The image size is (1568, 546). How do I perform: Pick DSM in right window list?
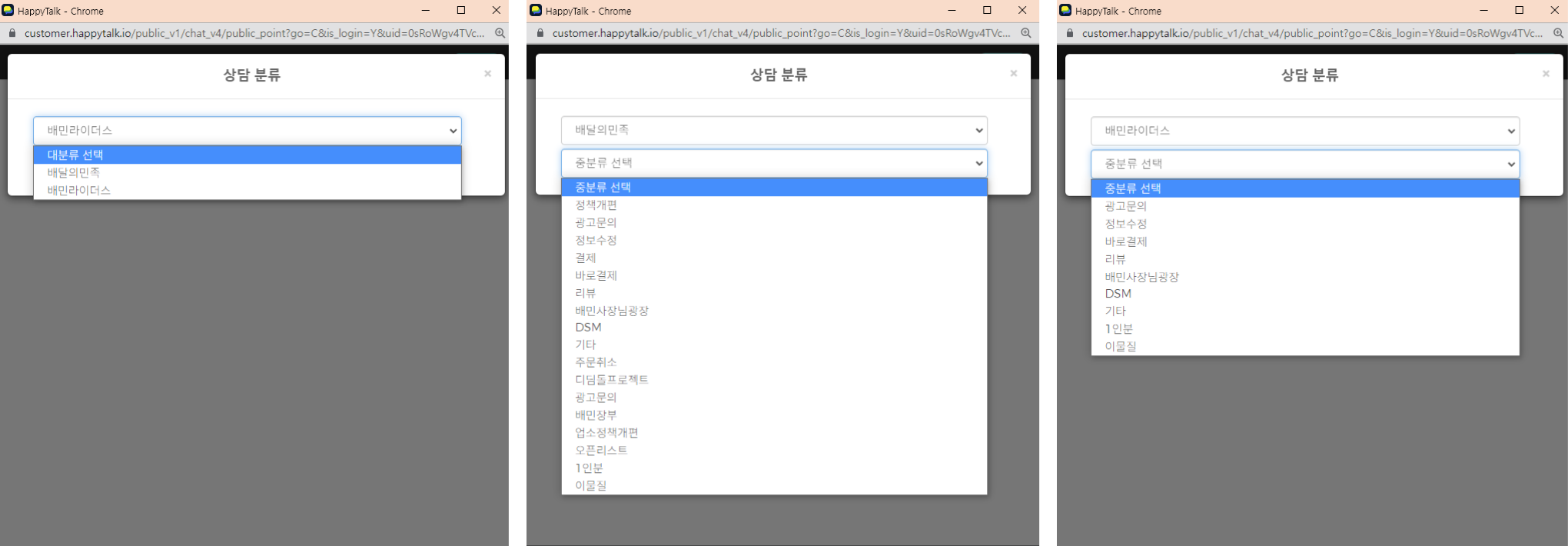click(1305, 294)
